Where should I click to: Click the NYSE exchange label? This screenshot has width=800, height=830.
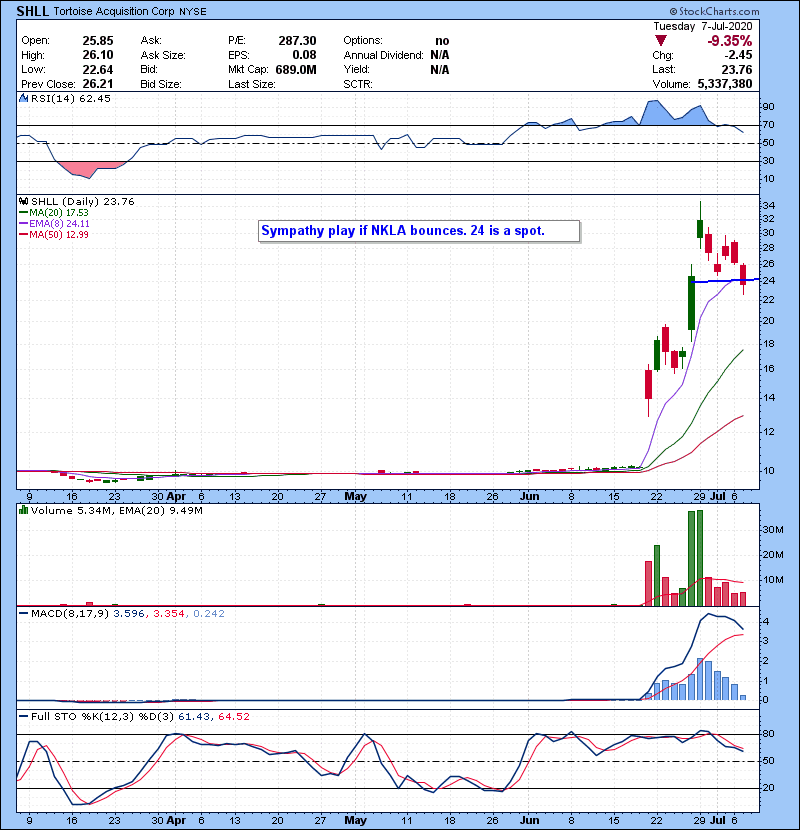click(193, 11)
